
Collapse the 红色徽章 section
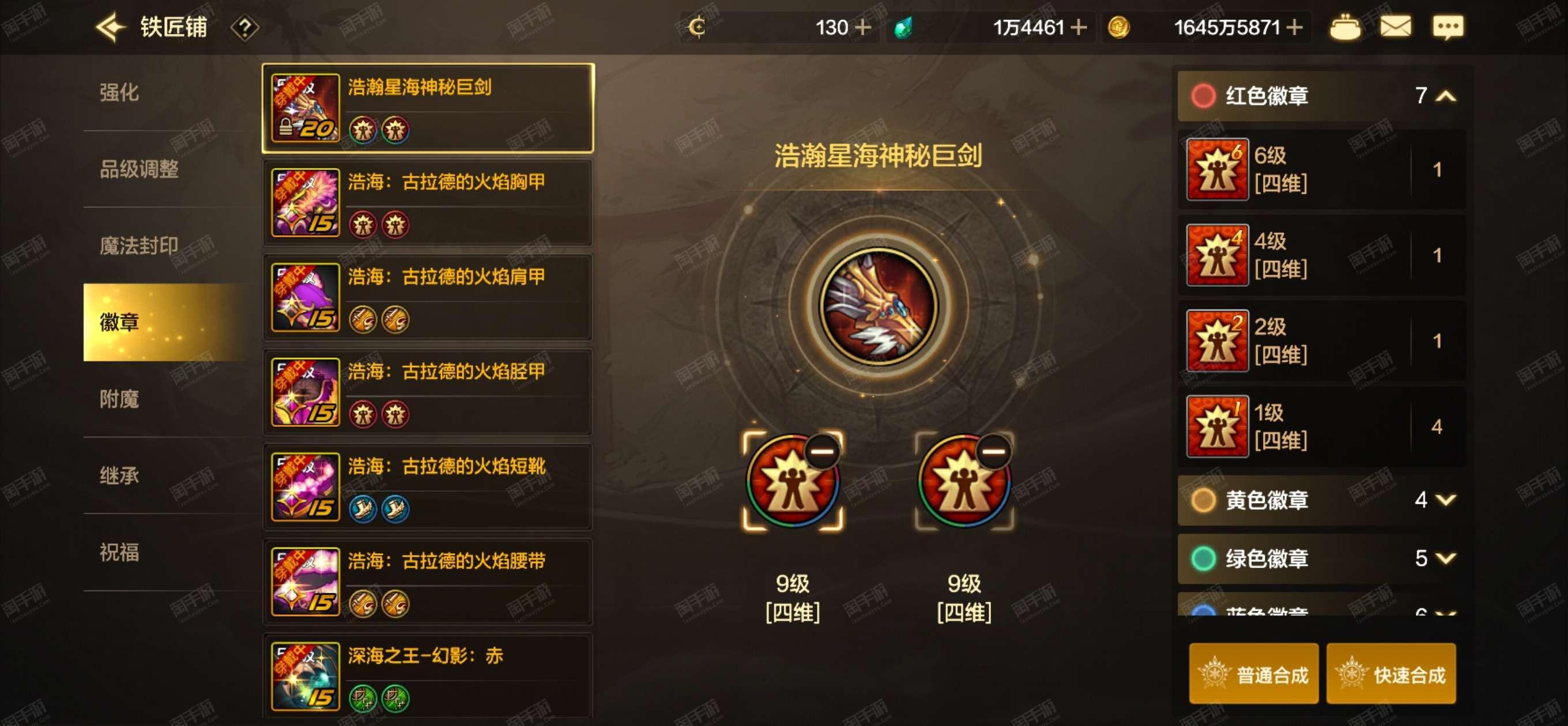coord(1446,96)
